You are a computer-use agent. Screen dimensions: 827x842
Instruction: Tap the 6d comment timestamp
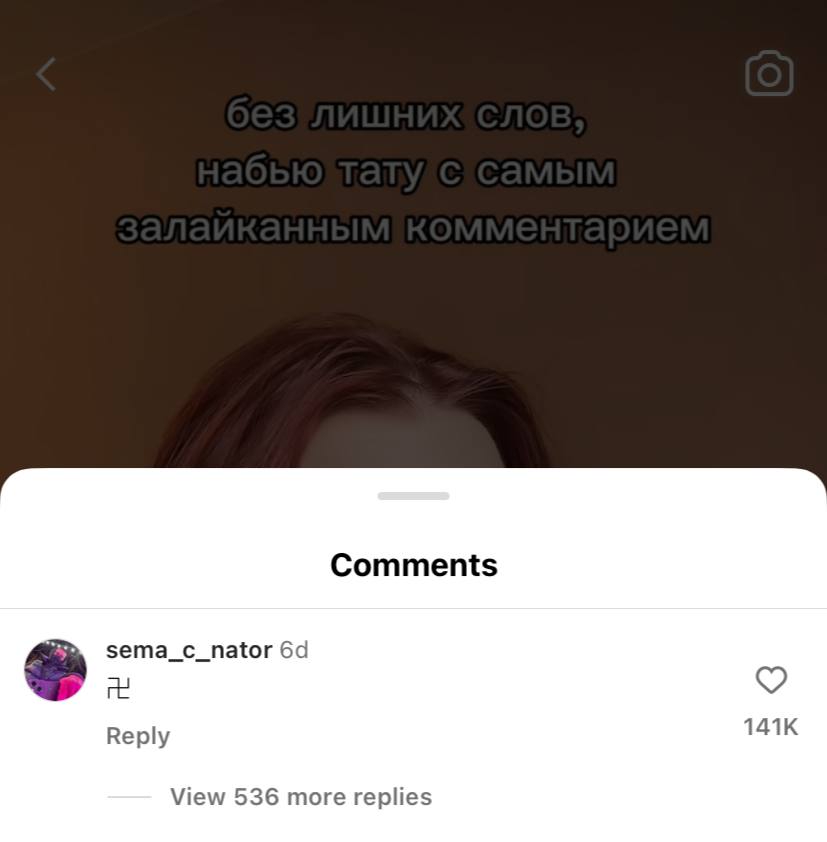click(294, 650)
